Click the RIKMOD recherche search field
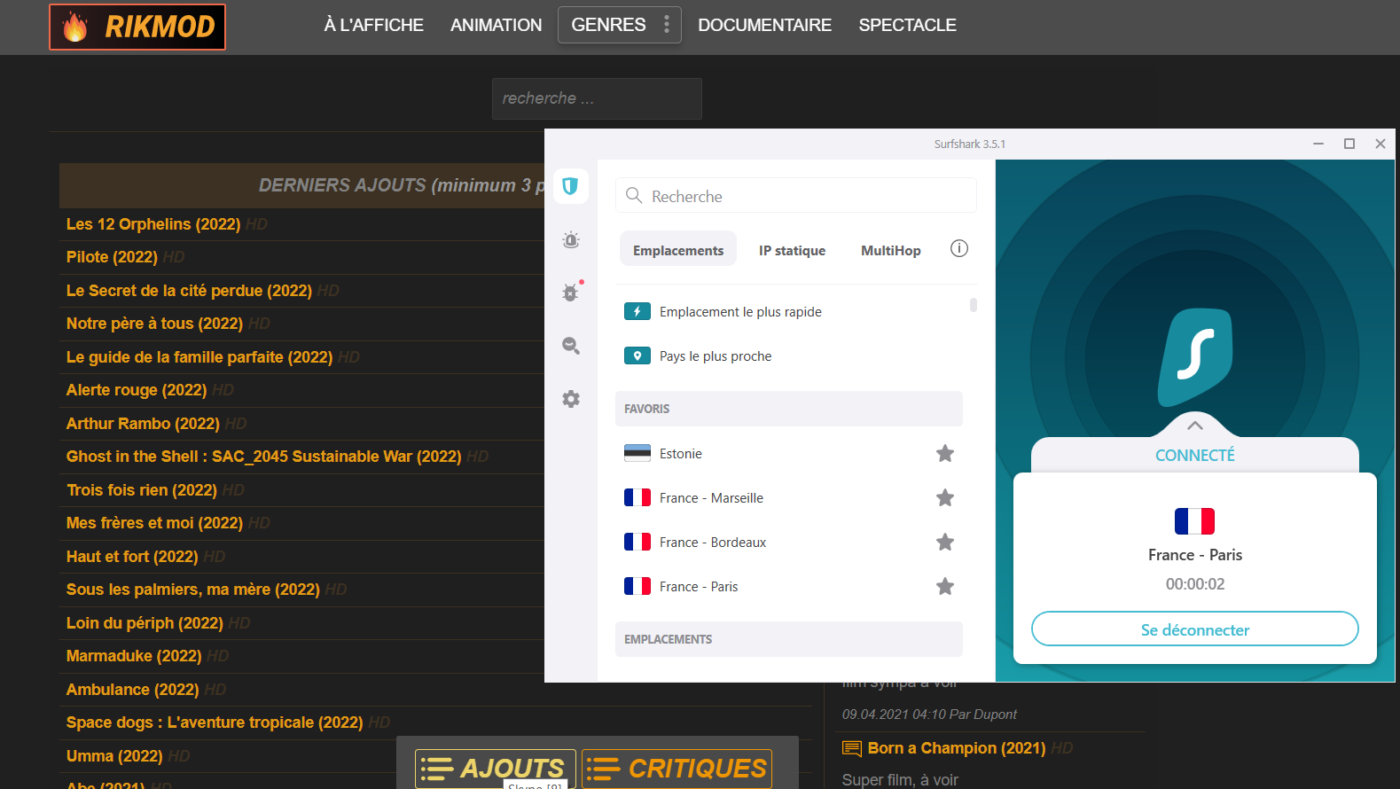 pos(597,98)
